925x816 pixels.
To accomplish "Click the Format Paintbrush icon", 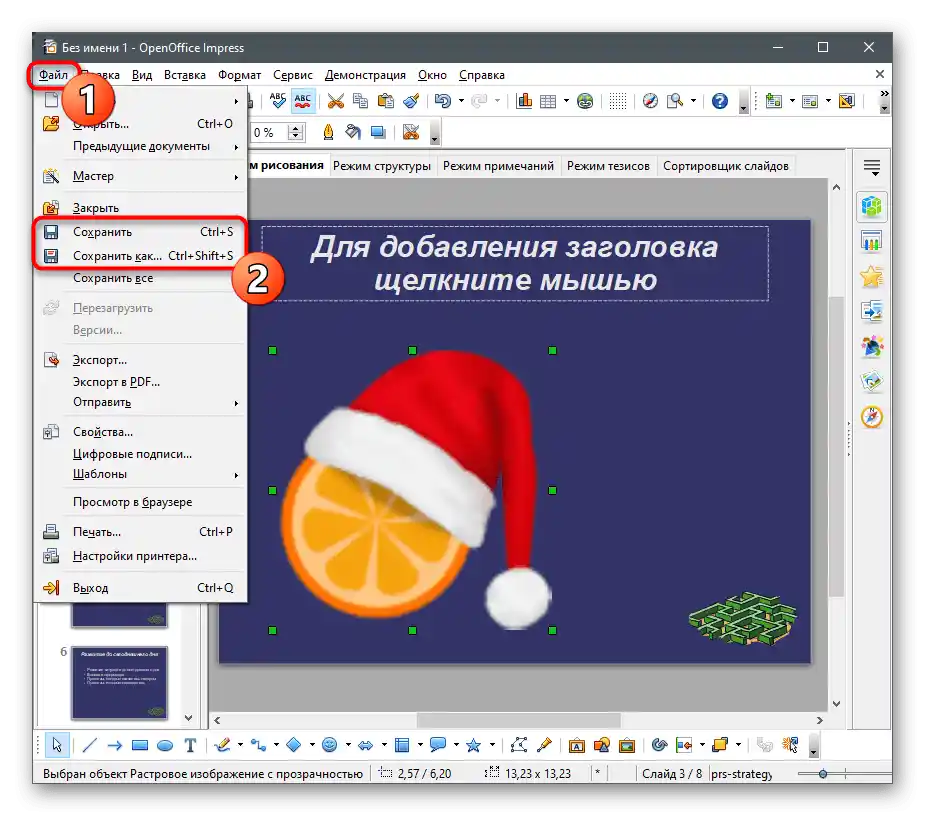I will [411, 101].
